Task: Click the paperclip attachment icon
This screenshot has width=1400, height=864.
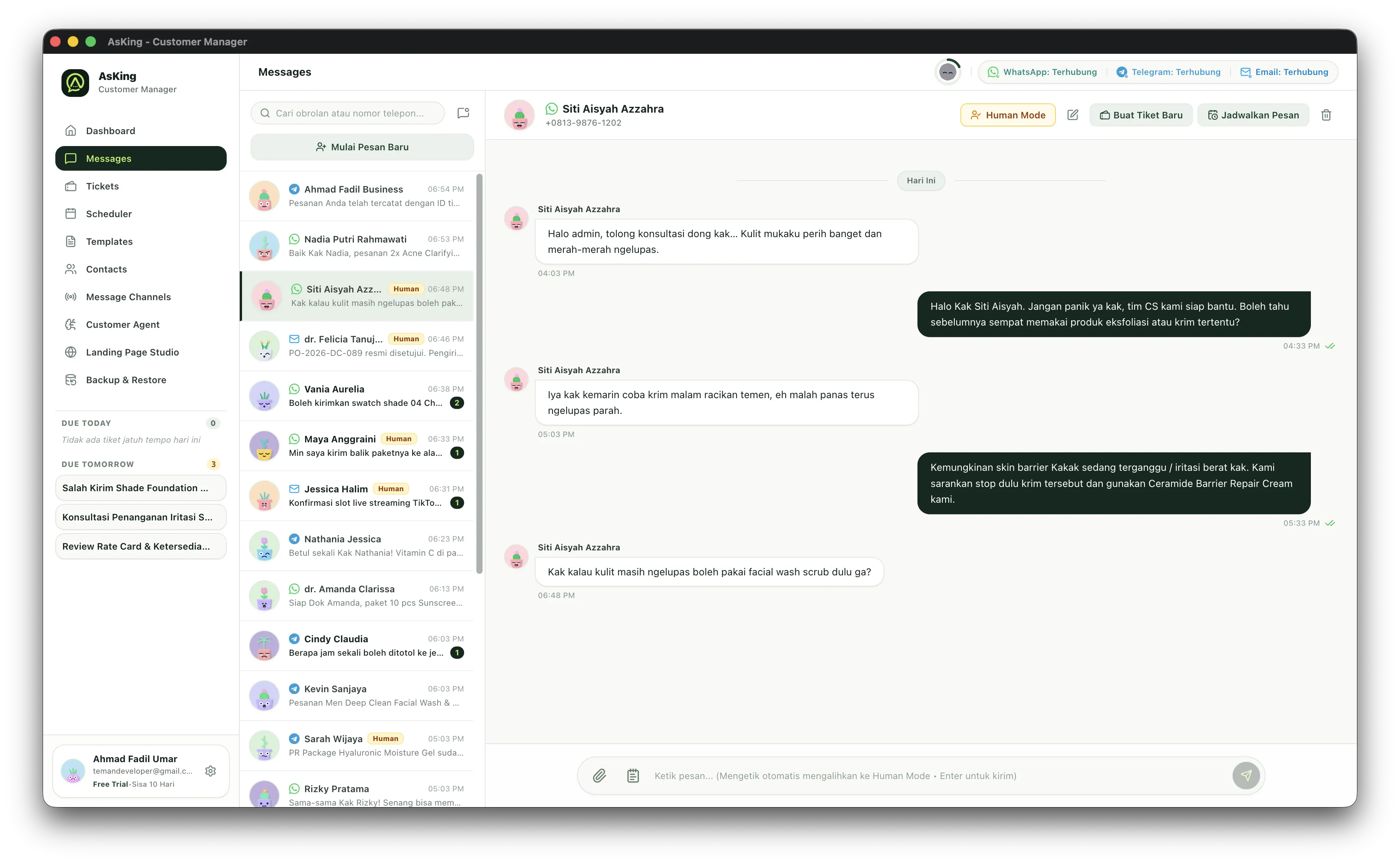Action: click(599, 776)
